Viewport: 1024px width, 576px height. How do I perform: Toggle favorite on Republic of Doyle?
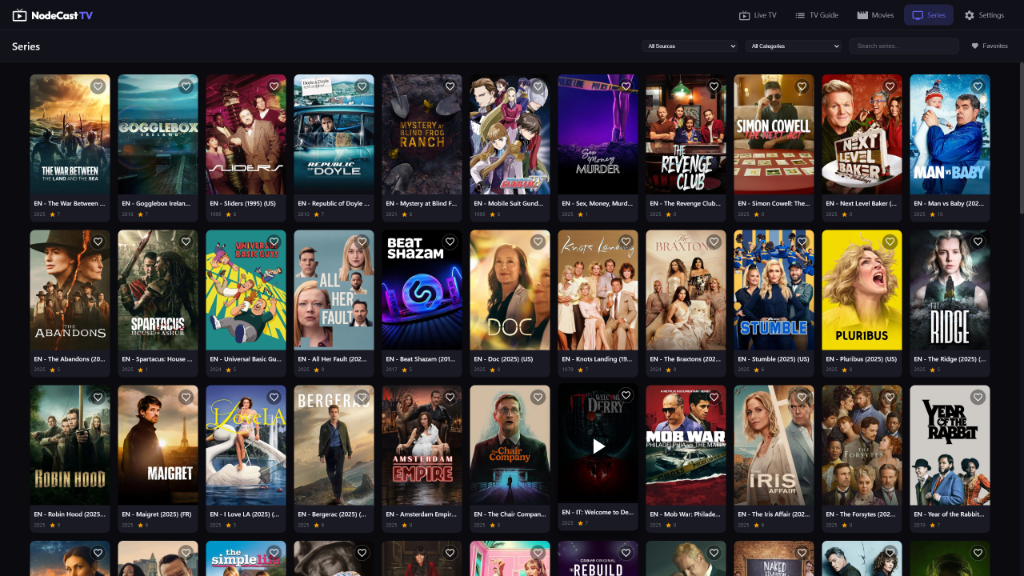362,86
